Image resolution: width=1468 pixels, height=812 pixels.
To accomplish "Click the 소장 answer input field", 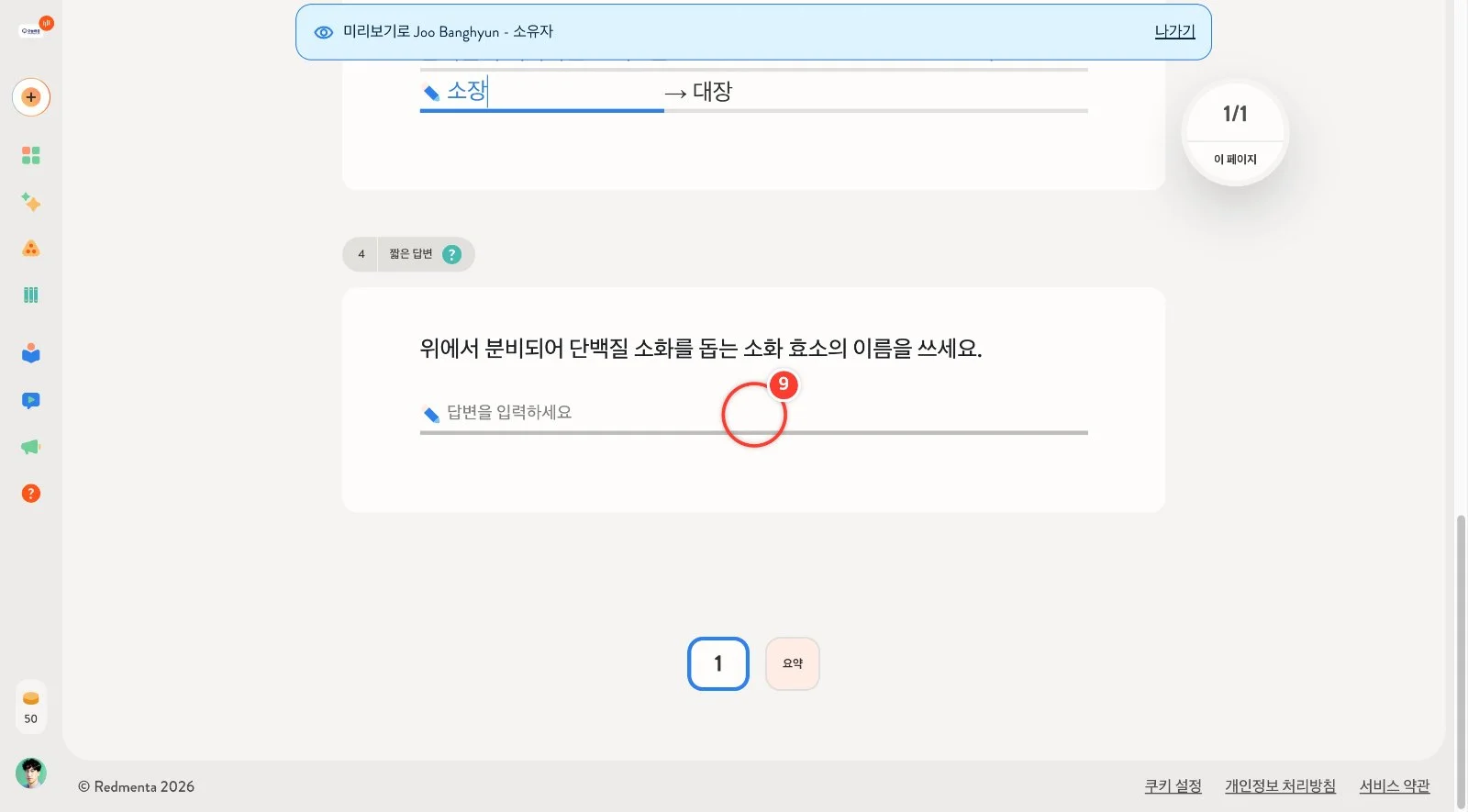I will click(542, 92).
